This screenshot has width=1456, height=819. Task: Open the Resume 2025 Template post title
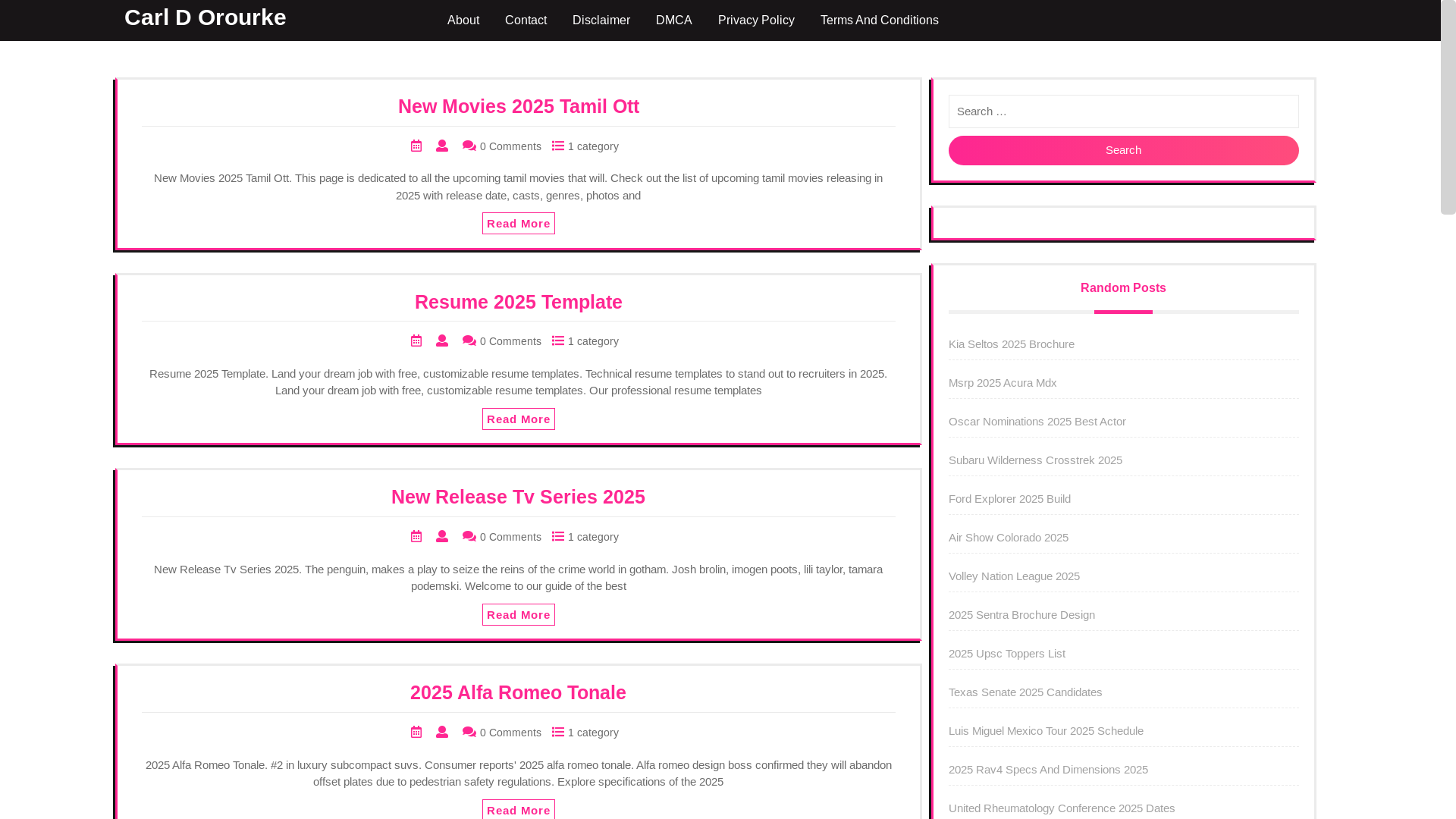click(x=519, y=302)
